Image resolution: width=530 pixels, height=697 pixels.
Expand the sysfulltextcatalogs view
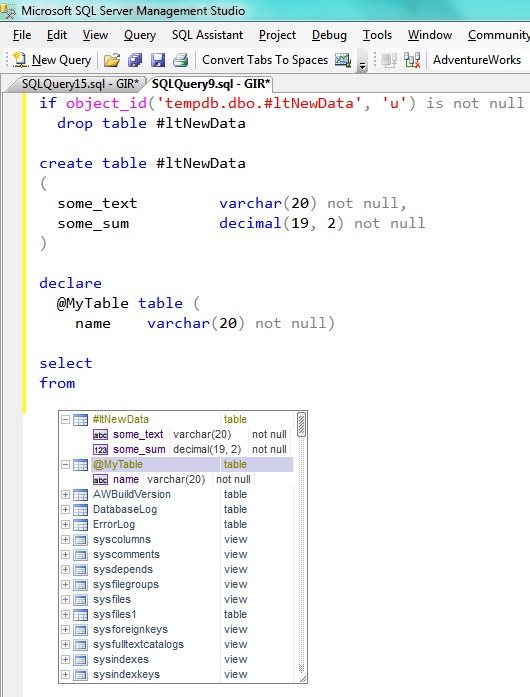[65, 645]
